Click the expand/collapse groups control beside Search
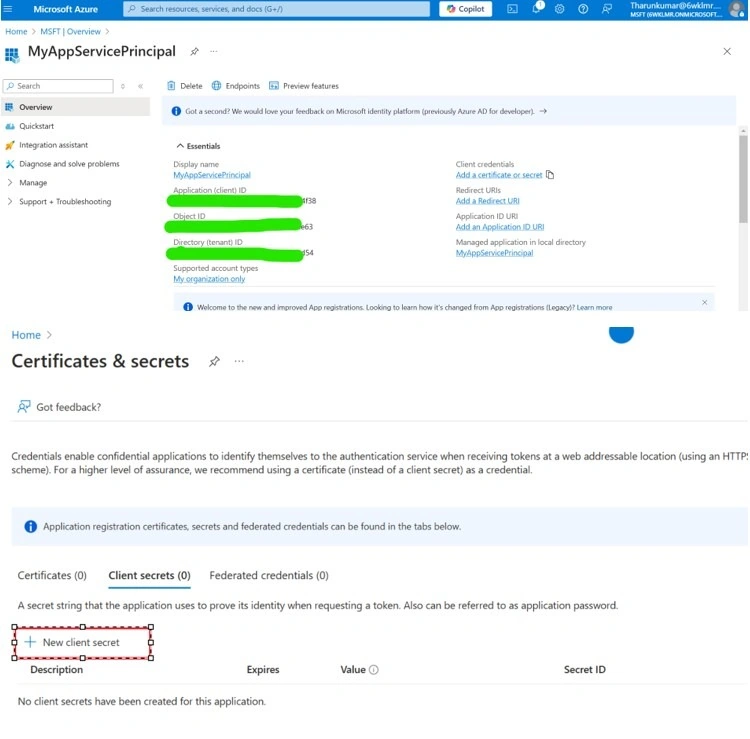This screenshot has width=750, height=739. tap(123, 86)
